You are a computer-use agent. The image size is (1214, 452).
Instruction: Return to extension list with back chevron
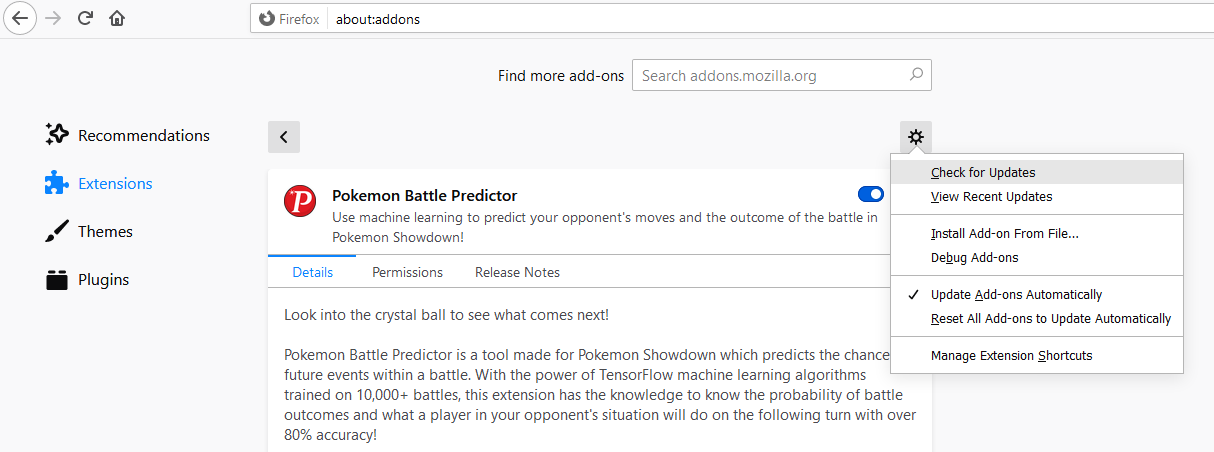284,137
